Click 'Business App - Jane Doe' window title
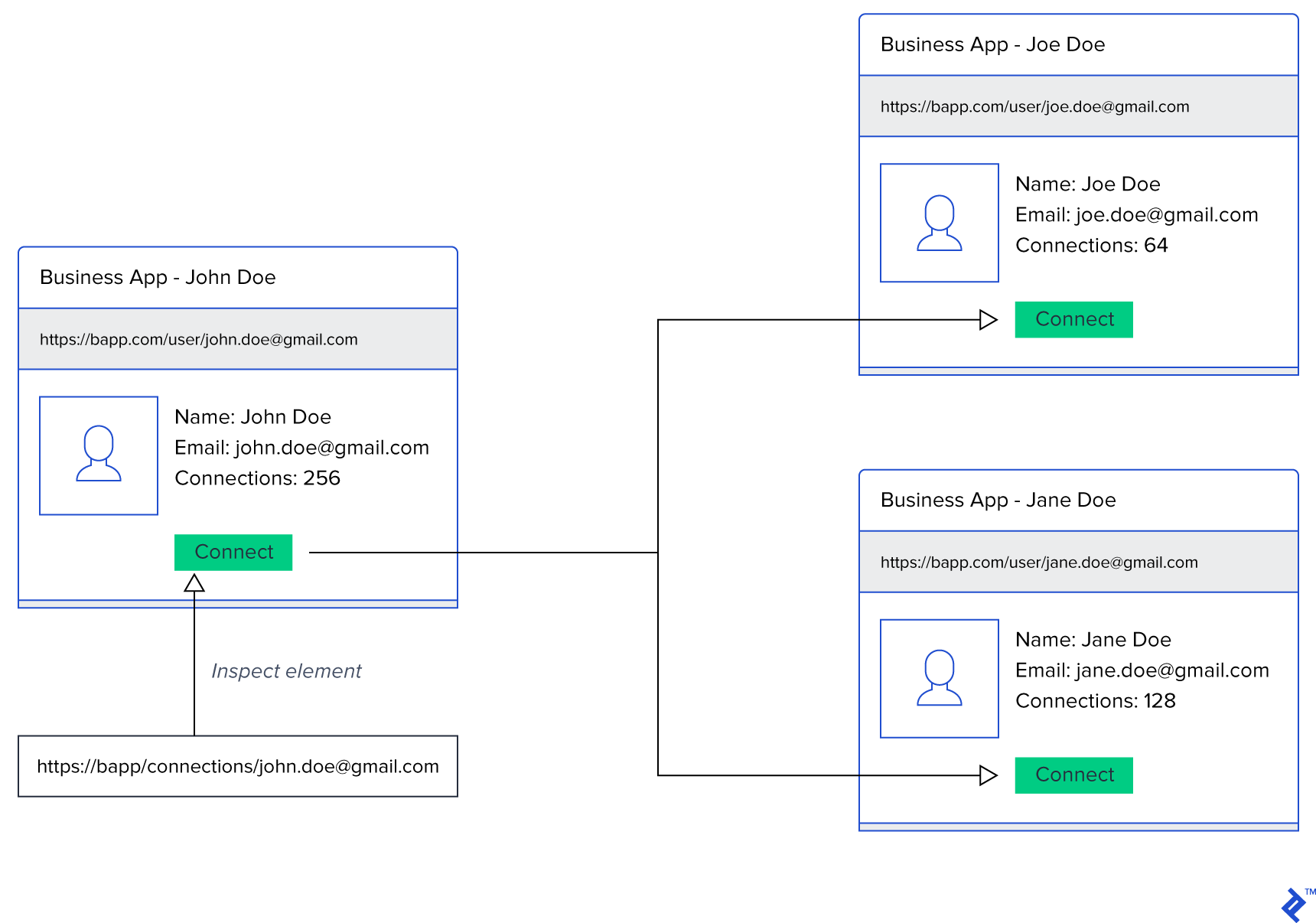The width and height of the screenshot is (1316, 923). click(998, 500)
